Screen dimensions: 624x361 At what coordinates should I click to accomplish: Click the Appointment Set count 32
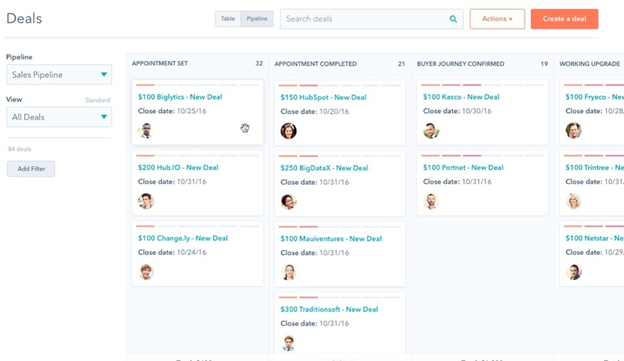coord(259,63)
